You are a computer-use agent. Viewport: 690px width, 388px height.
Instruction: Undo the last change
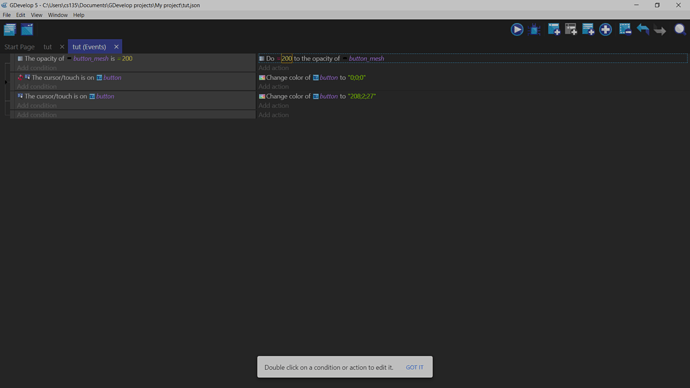[x=643, y=29]
